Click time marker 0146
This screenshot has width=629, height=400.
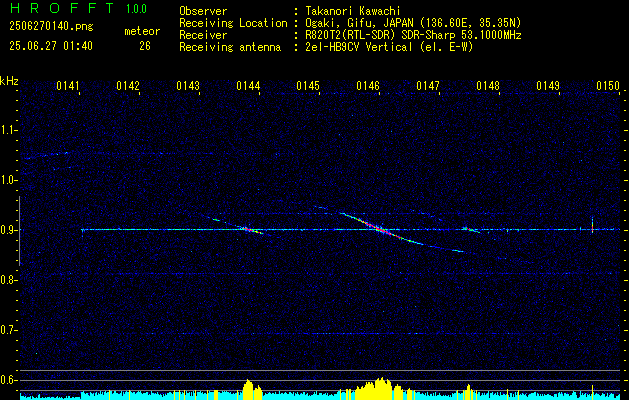pos(368,86)
